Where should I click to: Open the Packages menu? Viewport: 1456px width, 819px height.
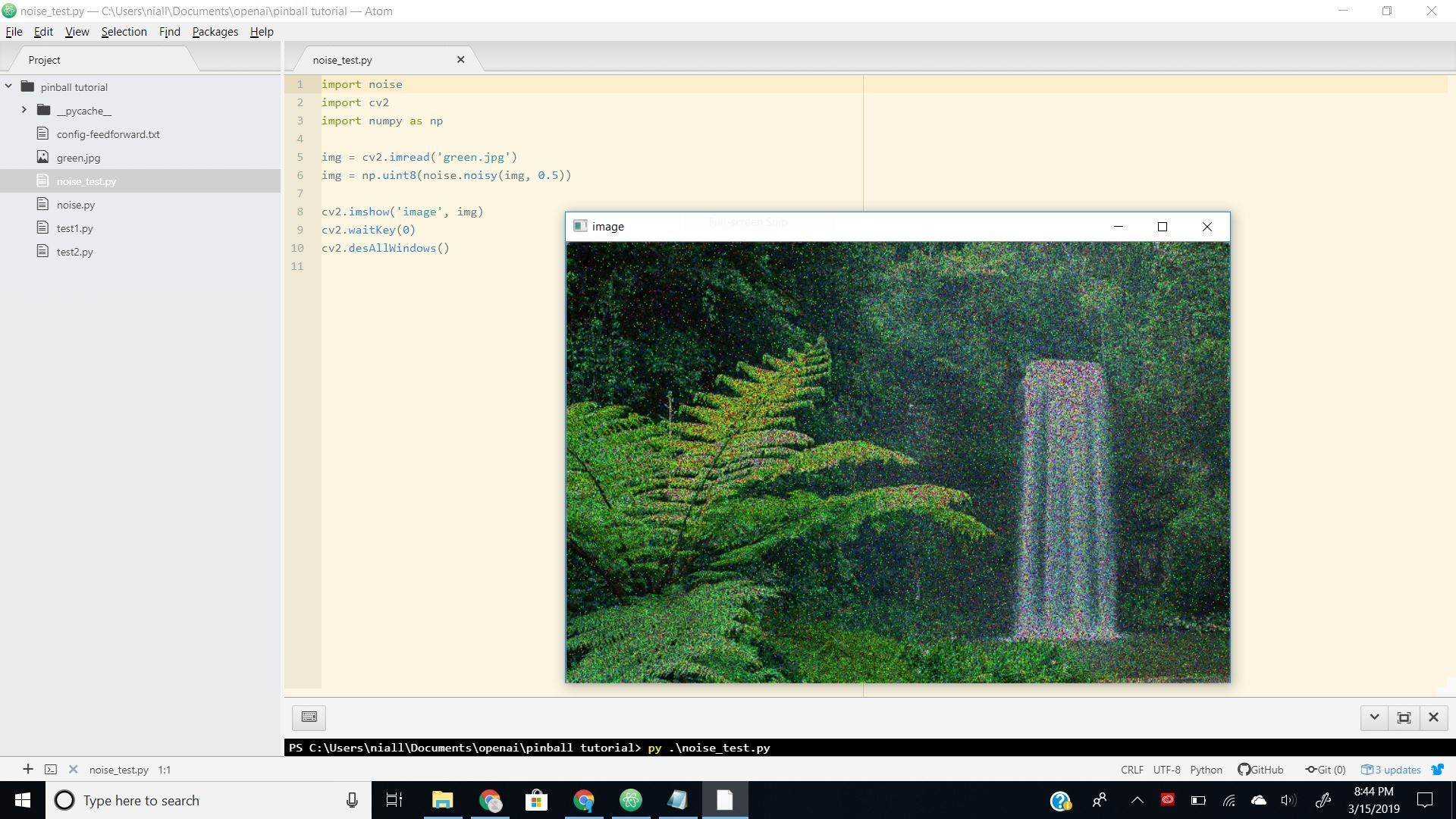point(215,32)
